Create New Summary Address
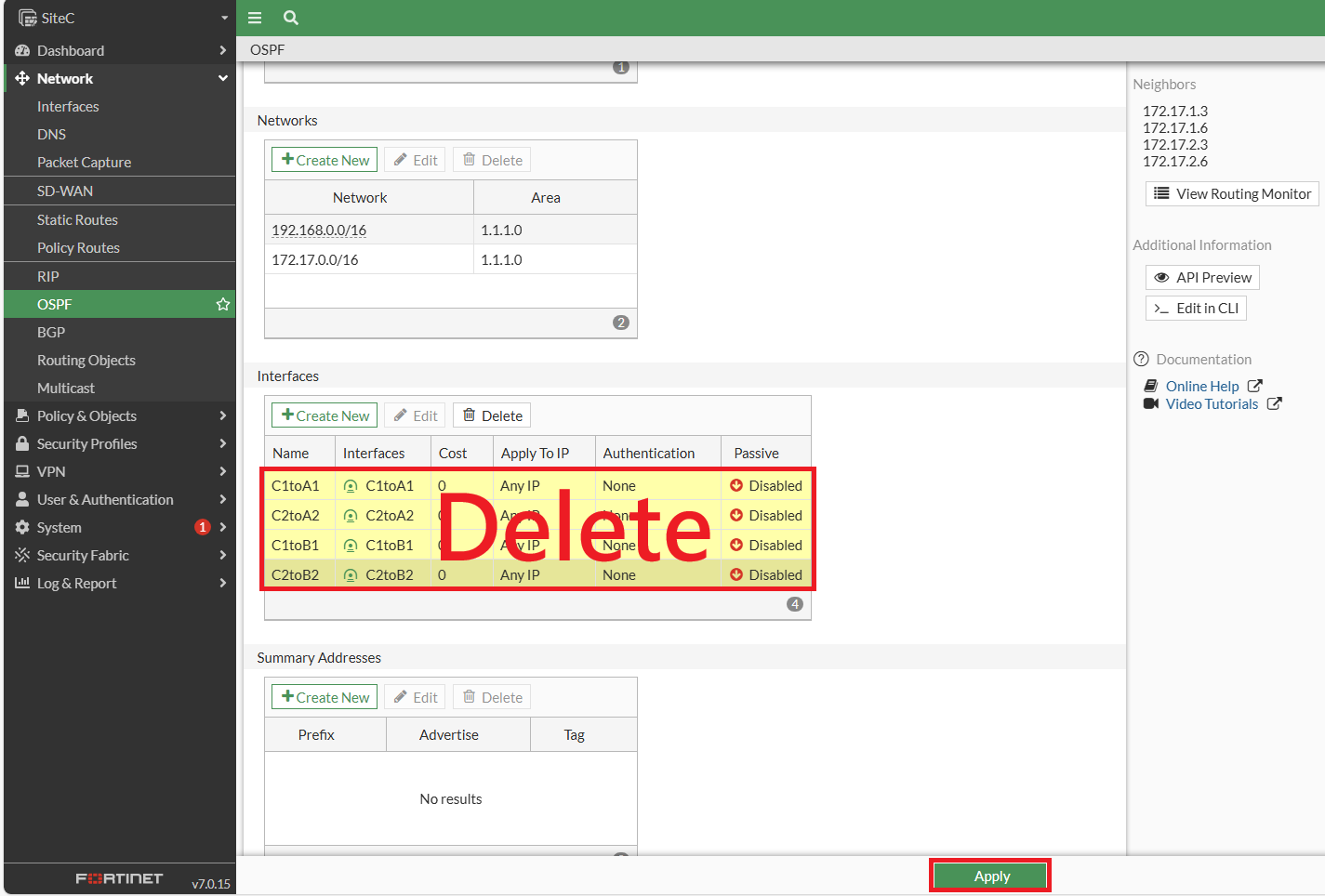This screenshot has height=896, width=1325. pos(325,697)
